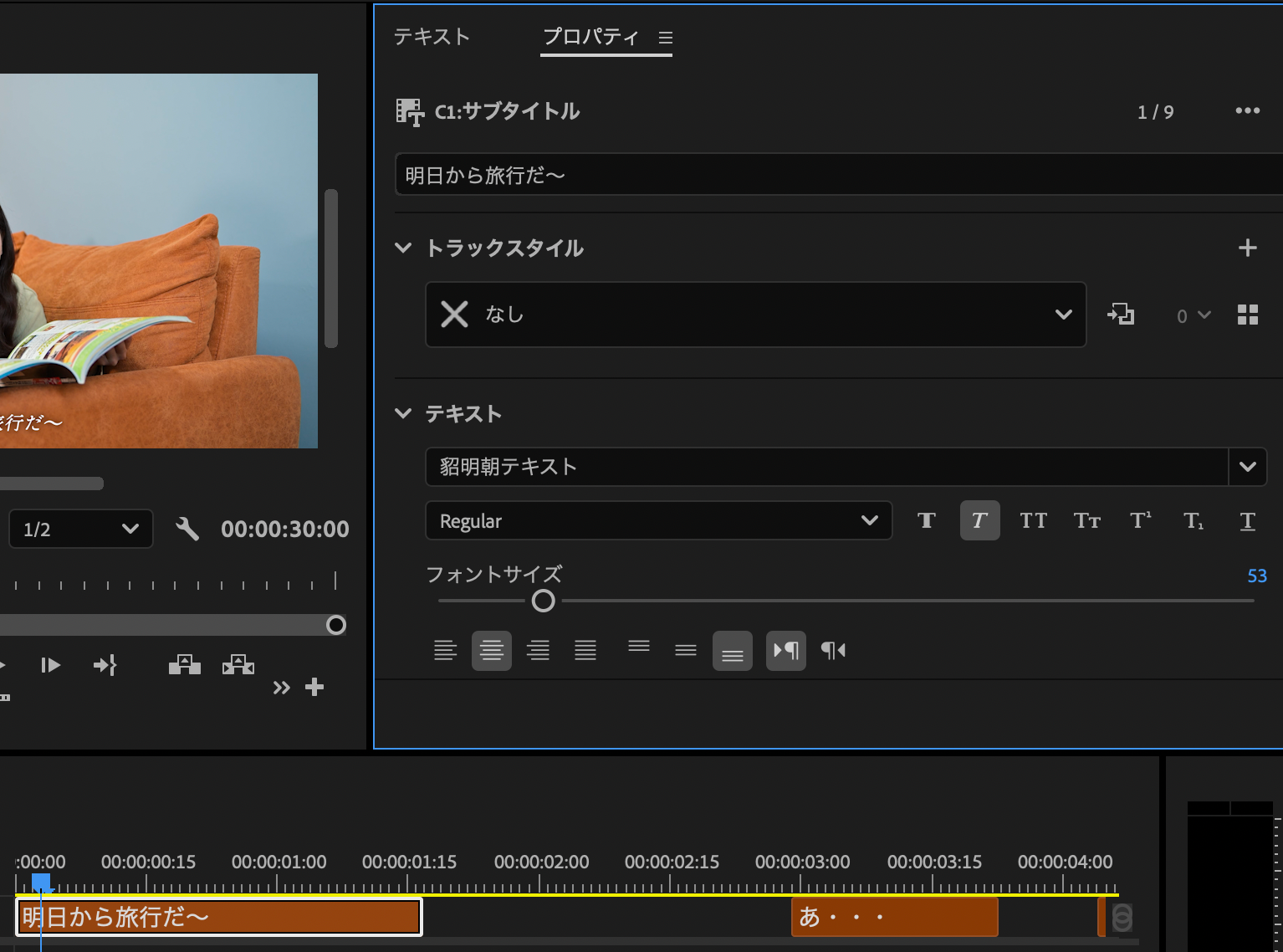The width and height of the screenshot is (1283, 952).
Task: Select the あ・・・ caption clip in timeline
Action: 893,917
